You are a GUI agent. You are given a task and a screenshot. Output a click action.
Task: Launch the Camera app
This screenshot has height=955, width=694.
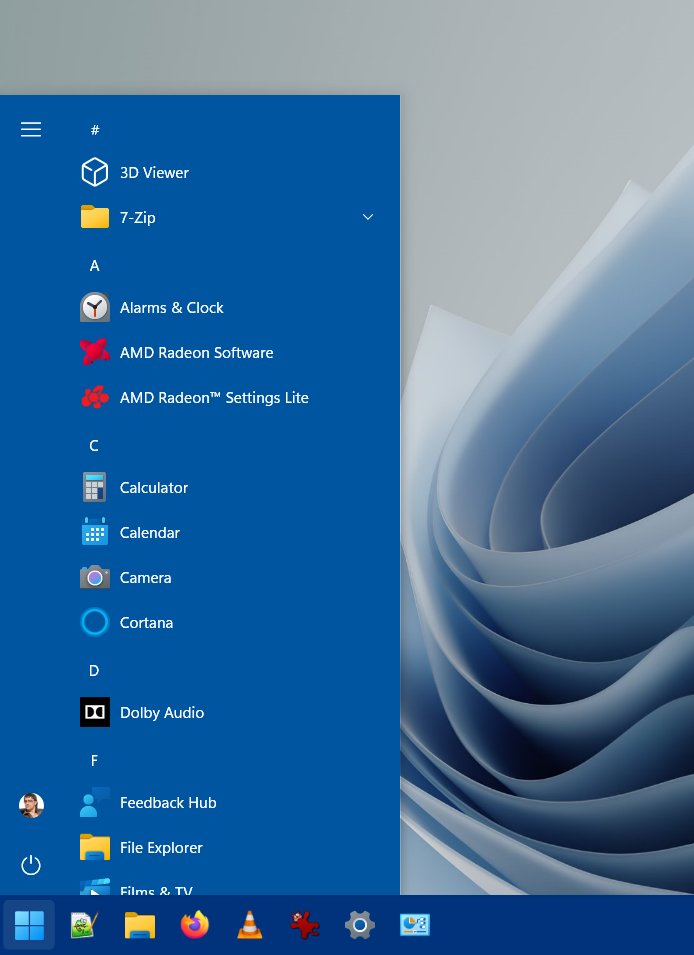(145, 578)
